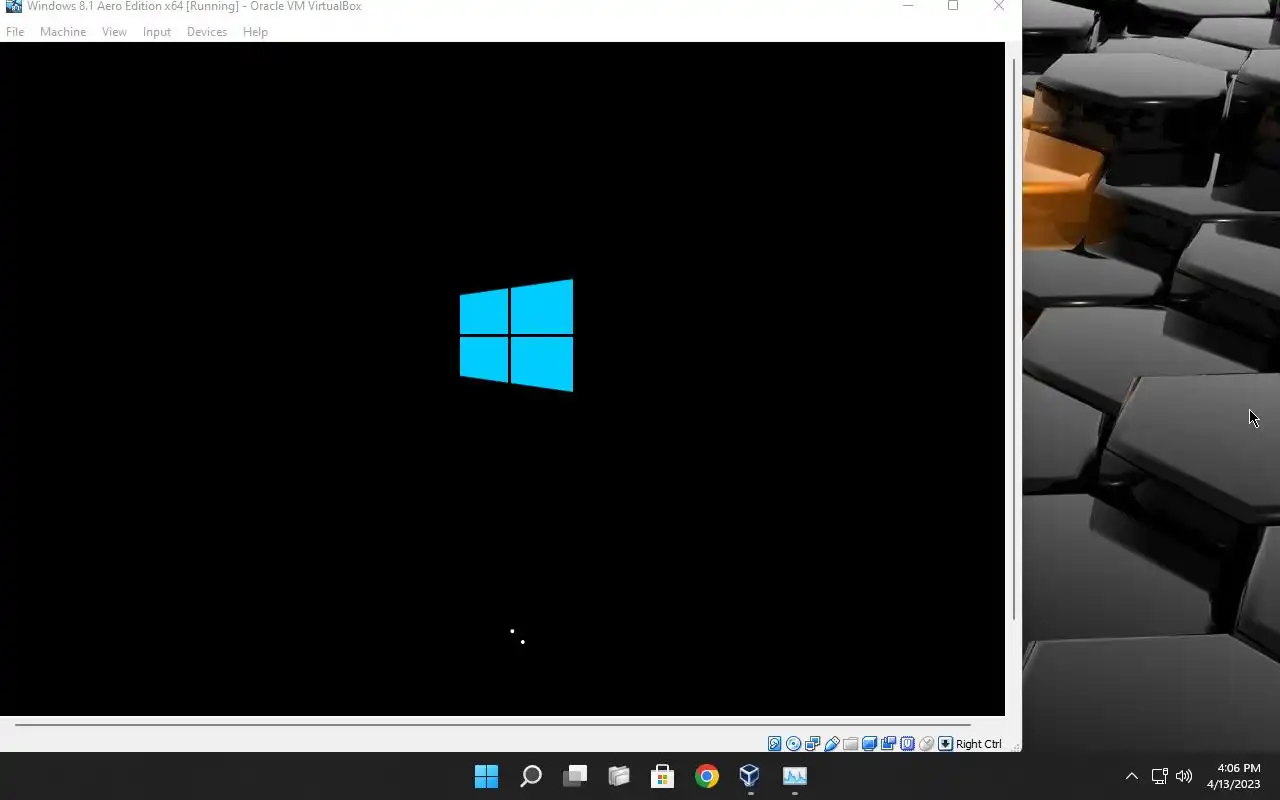
Task: Click the VirtualBox title bar app icon
Action: (13, 6)
